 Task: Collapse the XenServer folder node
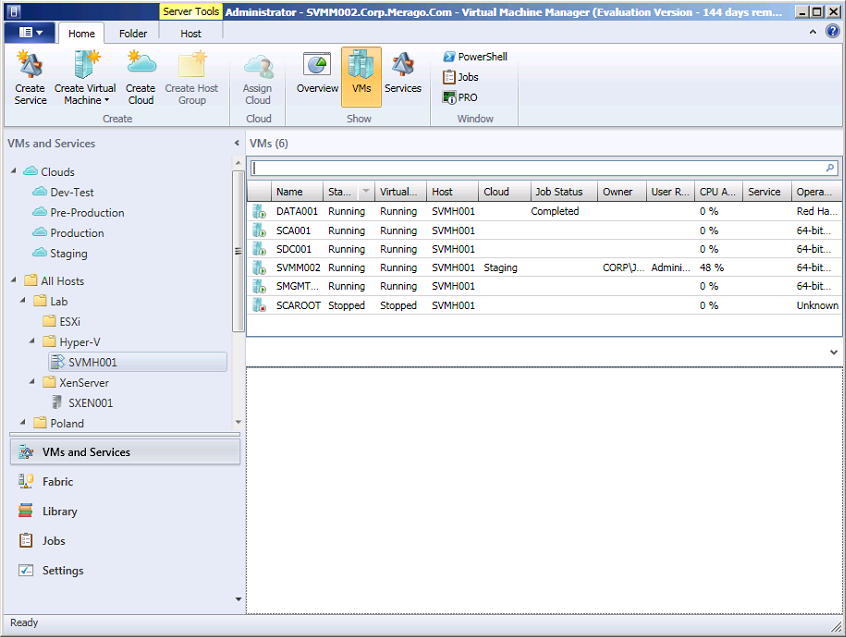point(32,382)
